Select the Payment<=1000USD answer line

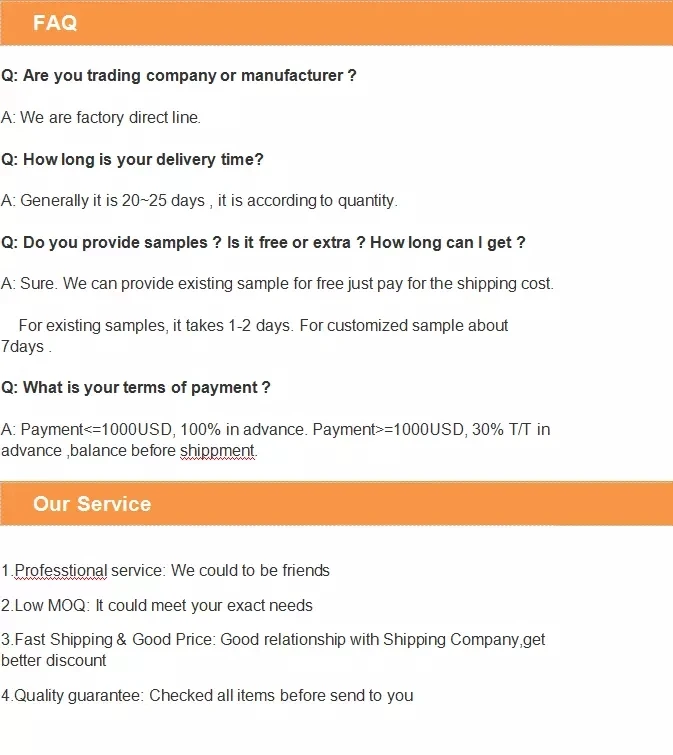pos(275,429)
